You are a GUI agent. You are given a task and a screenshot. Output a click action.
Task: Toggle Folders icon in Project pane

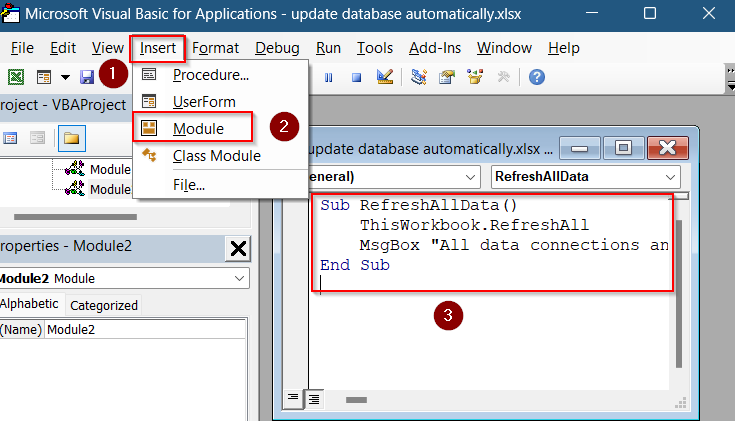click(72, 138)
